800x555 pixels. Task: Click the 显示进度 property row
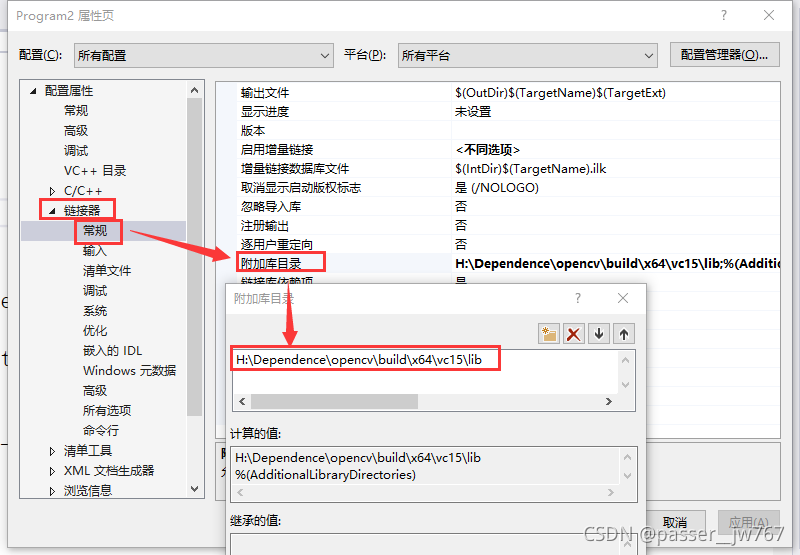click(508, 111)
